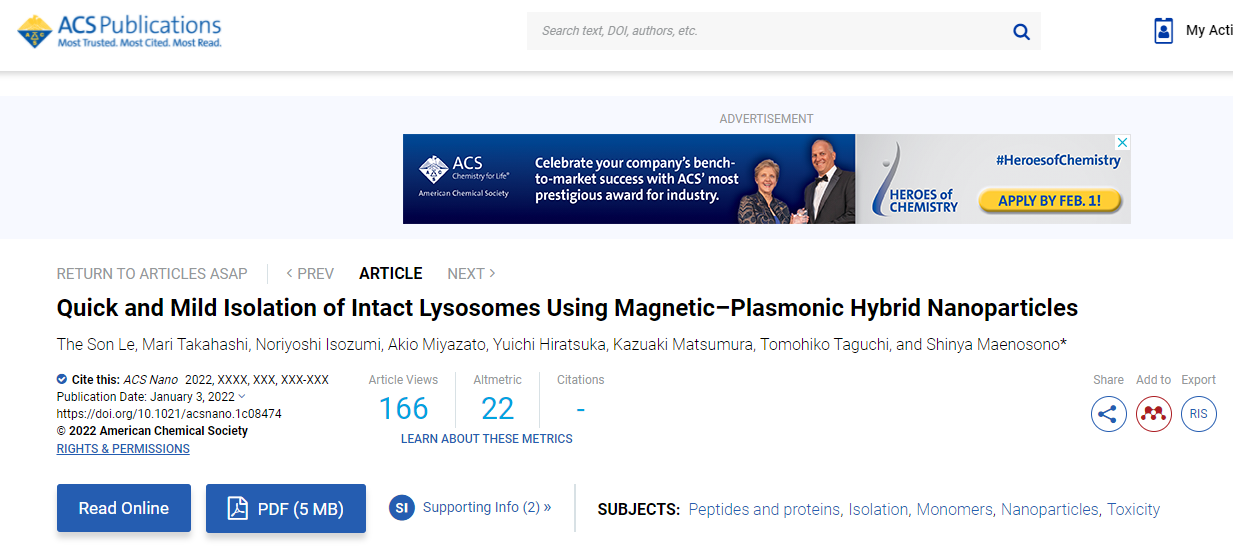The image size is (1233, 556).
Task: Click the SI supporting info badge
Action: 402,508
